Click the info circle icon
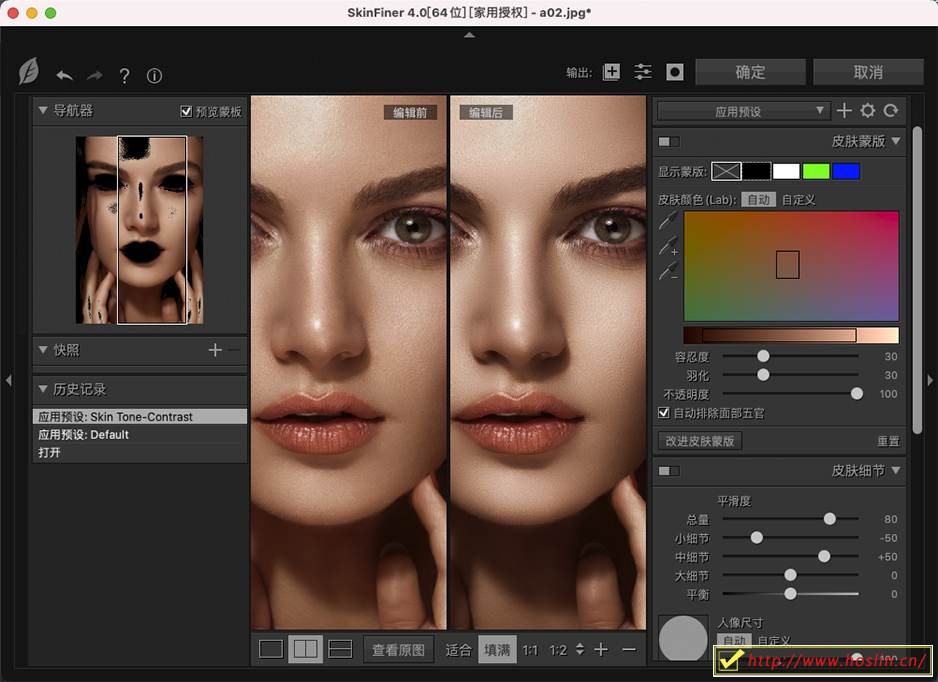This screenshot has height=682, width=938. click(x=154, y=76)
